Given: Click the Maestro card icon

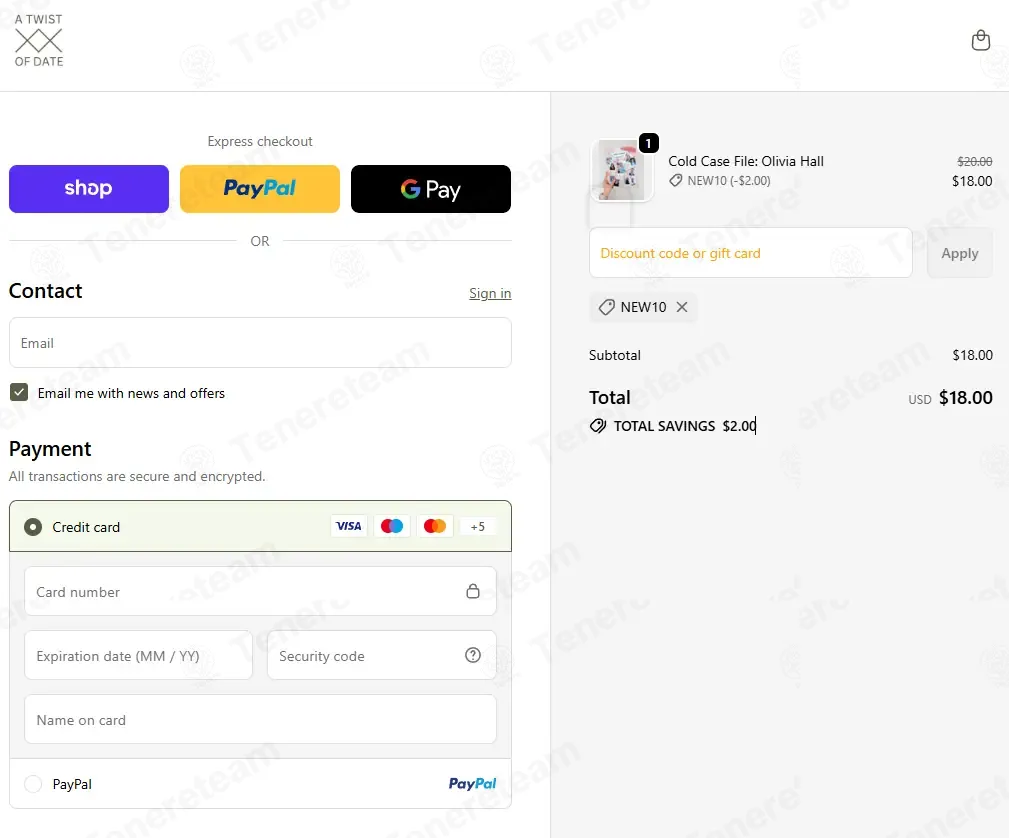Looking at the screenshot, I should coord(392,526).
